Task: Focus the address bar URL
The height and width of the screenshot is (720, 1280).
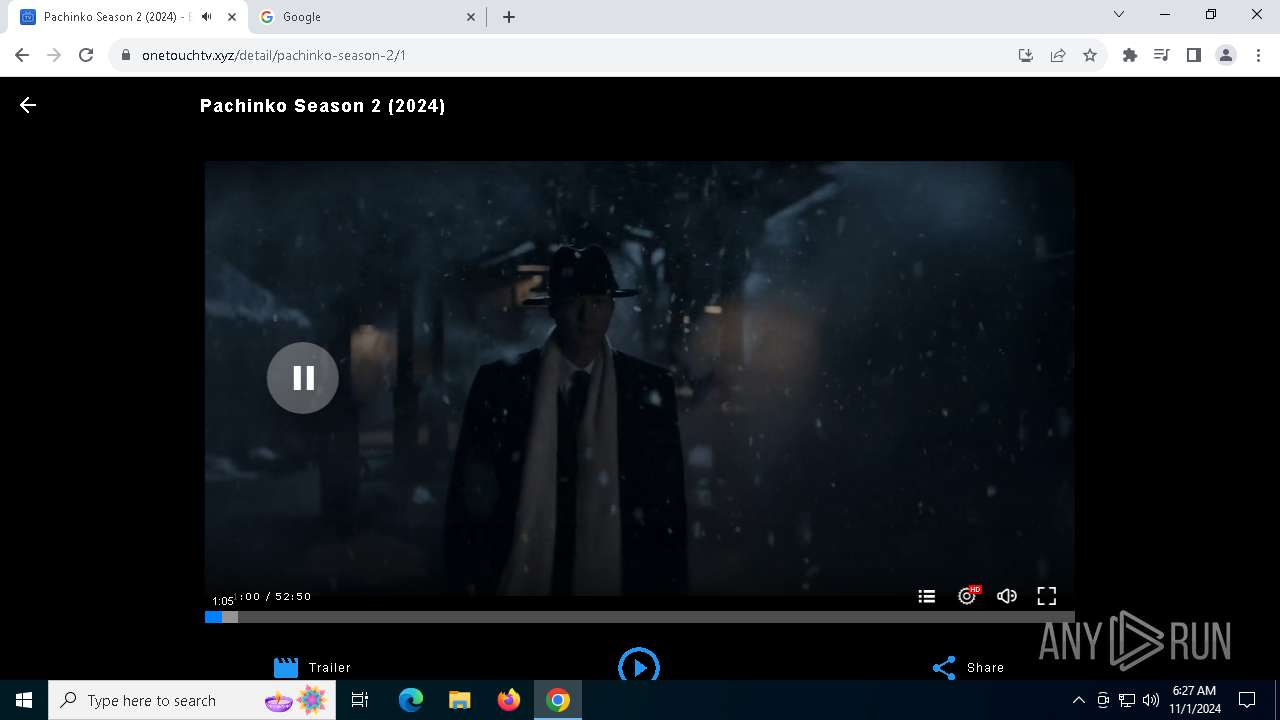Action: tap(274, 55)
